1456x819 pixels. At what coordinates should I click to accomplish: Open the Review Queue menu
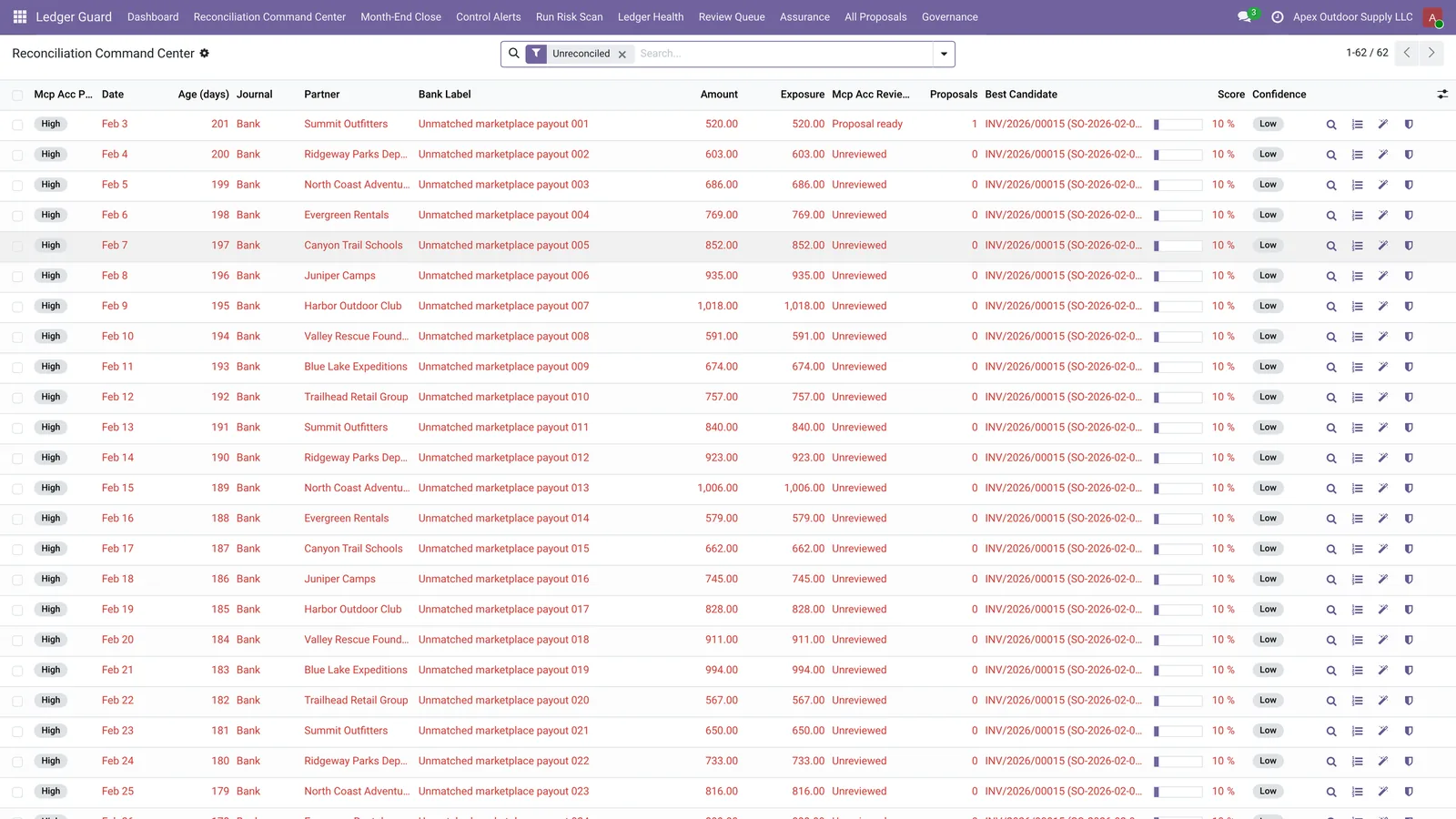tap(732, 17)
